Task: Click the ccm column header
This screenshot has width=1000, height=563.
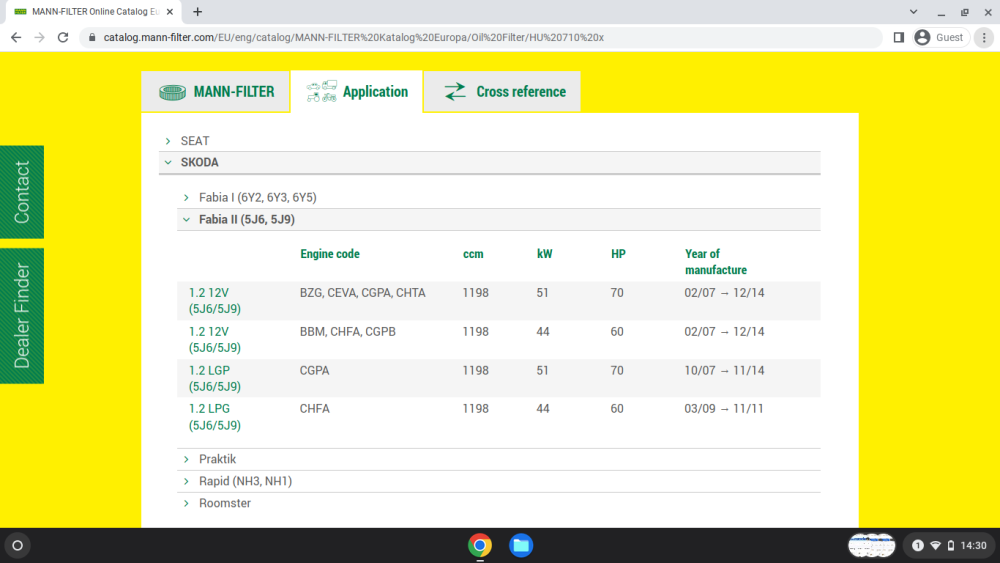Action: (473, 254)
